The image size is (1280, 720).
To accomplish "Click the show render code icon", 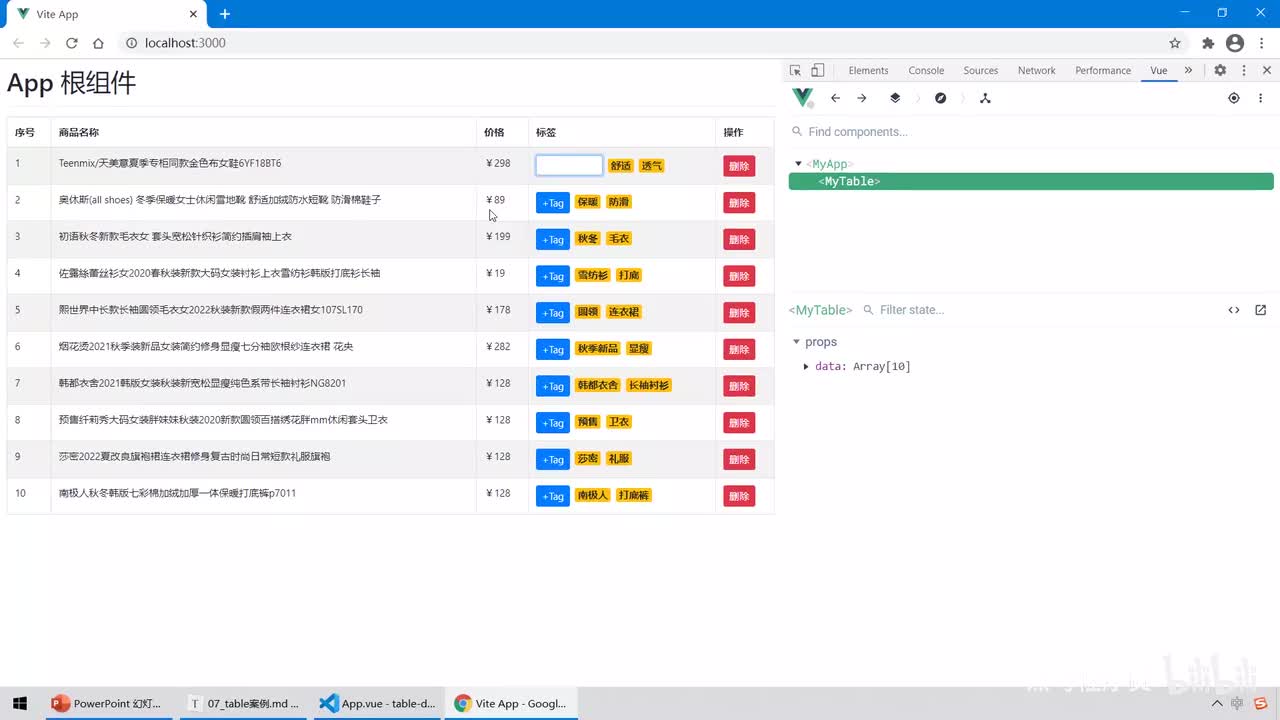I will click(x=1234, y=310).
